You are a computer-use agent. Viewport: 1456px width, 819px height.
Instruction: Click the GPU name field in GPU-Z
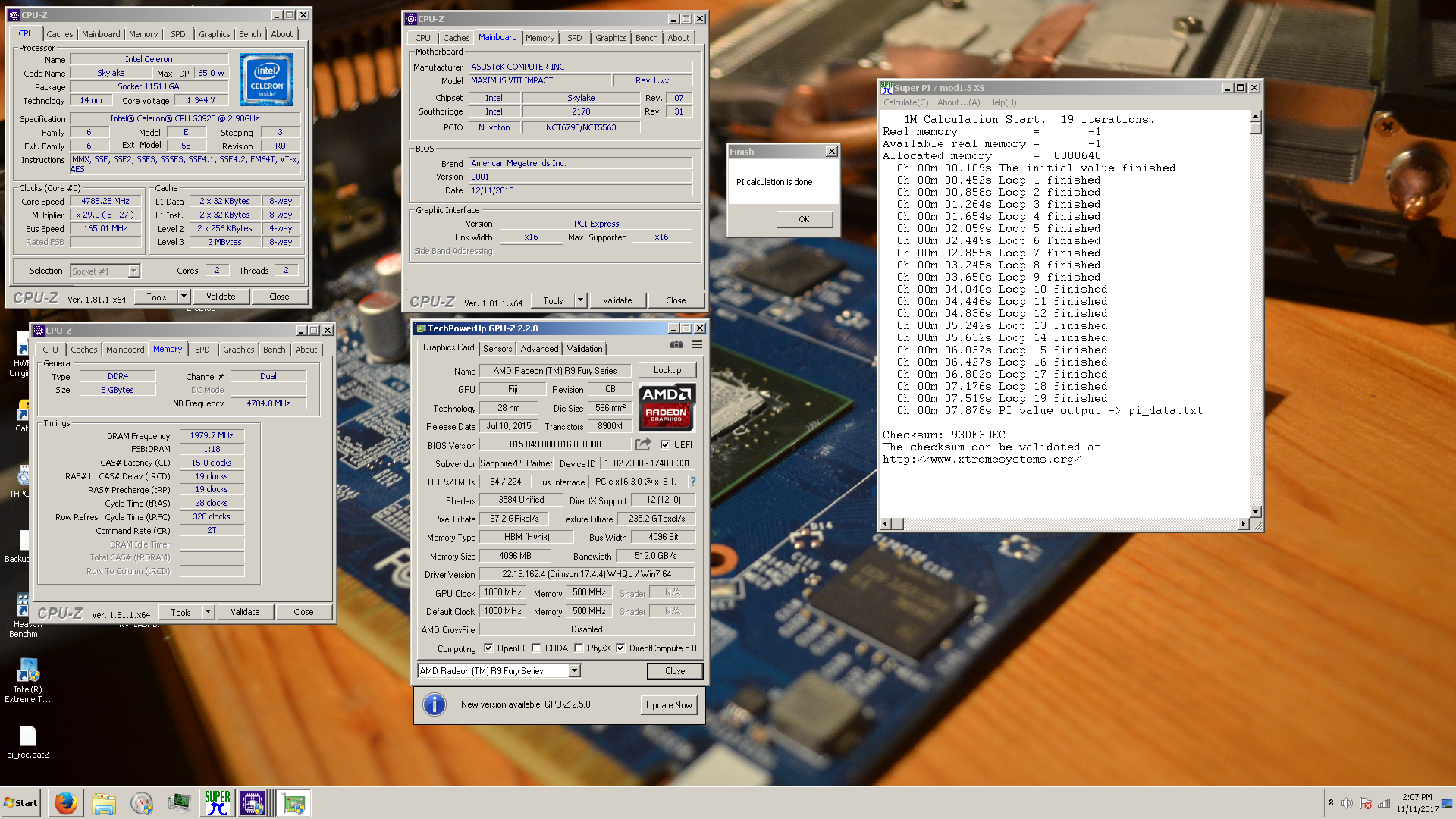[555, 371]
